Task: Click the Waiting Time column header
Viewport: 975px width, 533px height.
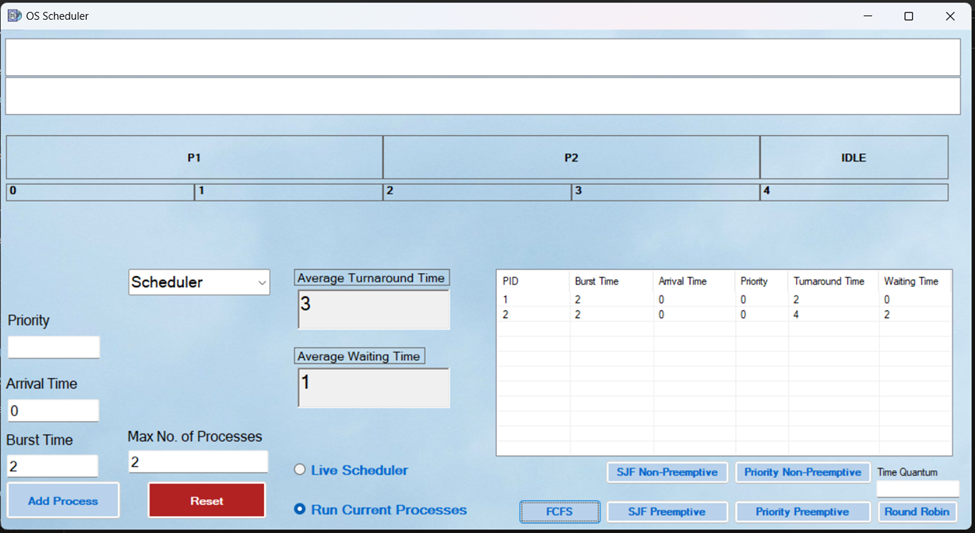Action: coord(915,281)
